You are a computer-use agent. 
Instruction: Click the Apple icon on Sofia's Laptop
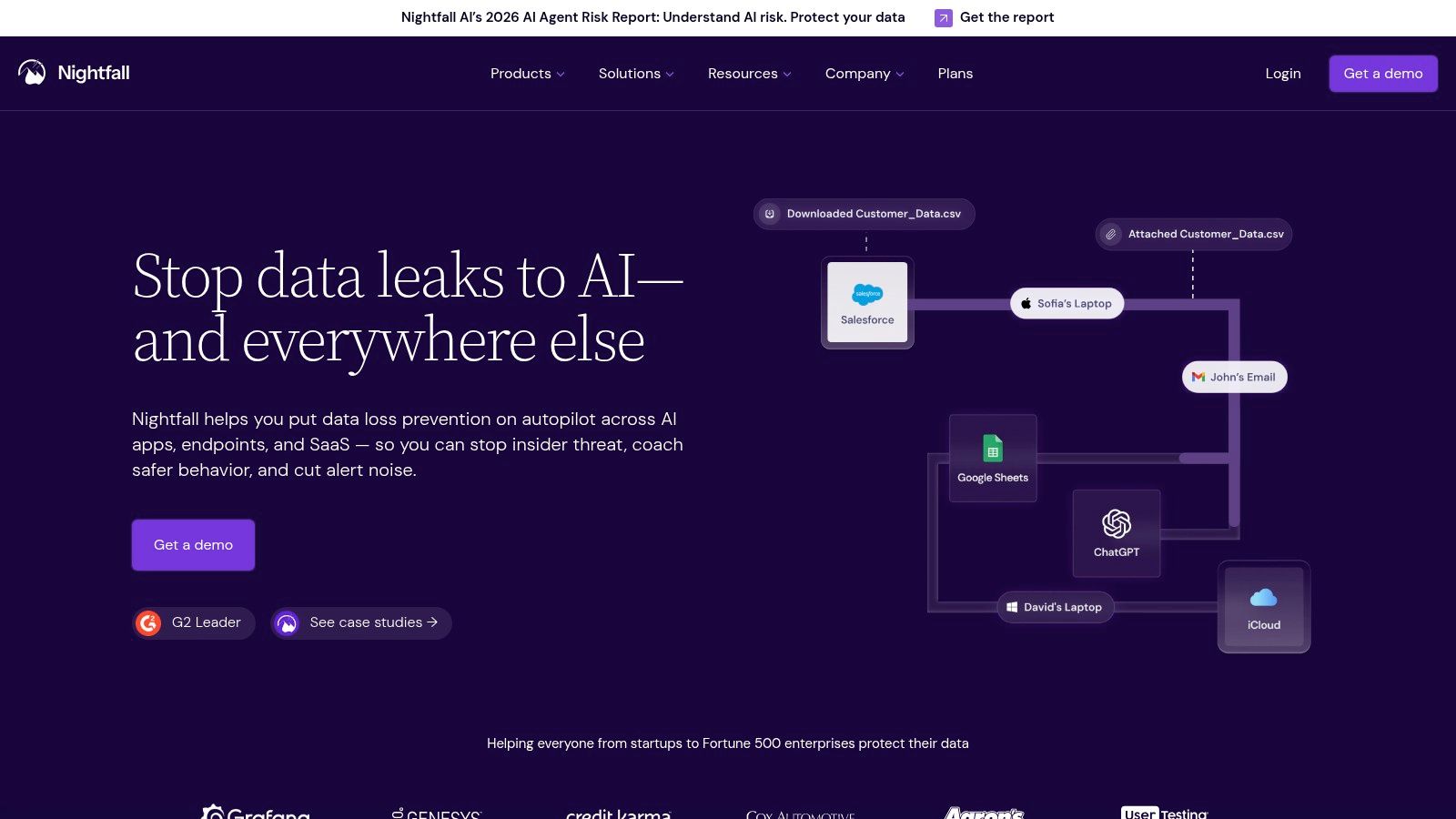(1026, 304)
